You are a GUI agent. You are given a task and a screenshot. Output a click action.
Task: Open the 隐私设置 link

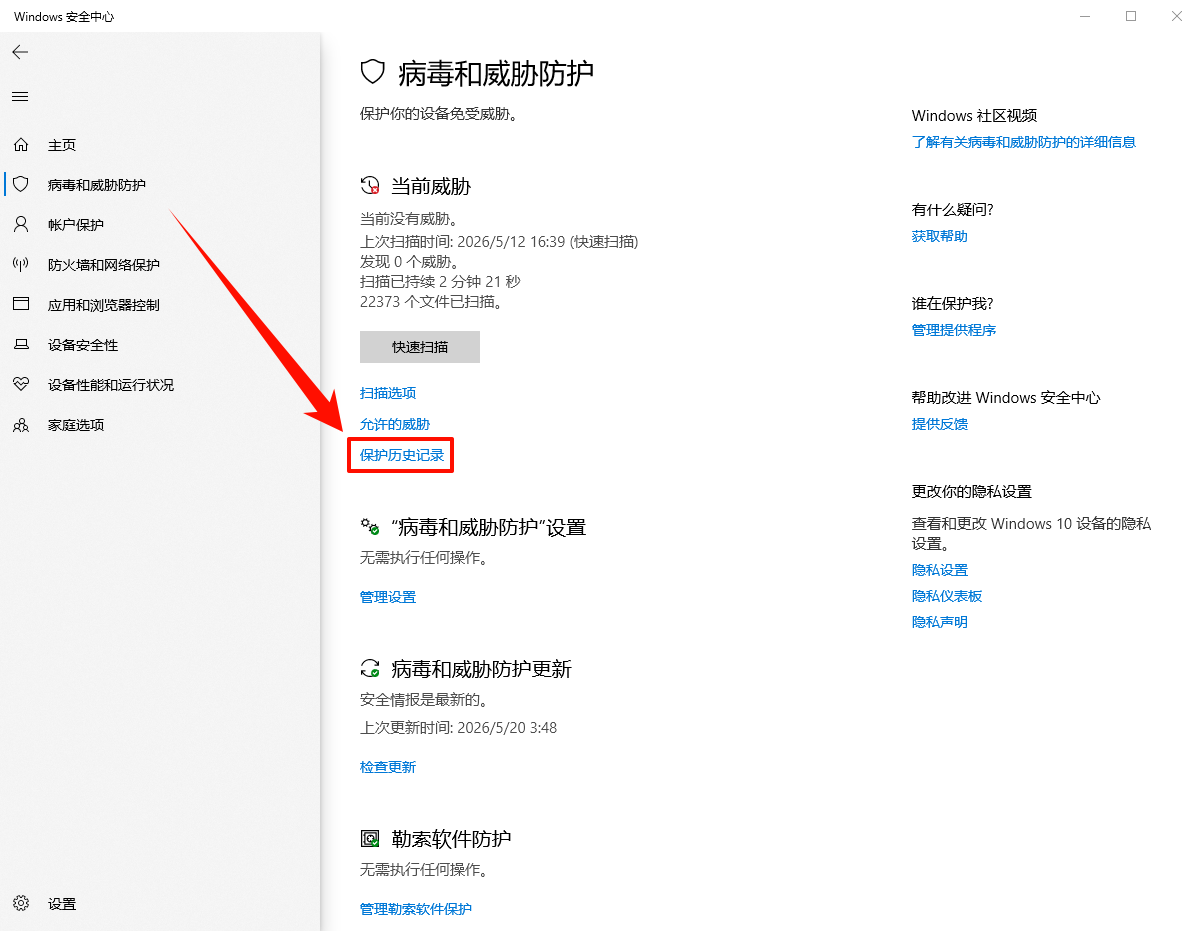tap(940, 570)
